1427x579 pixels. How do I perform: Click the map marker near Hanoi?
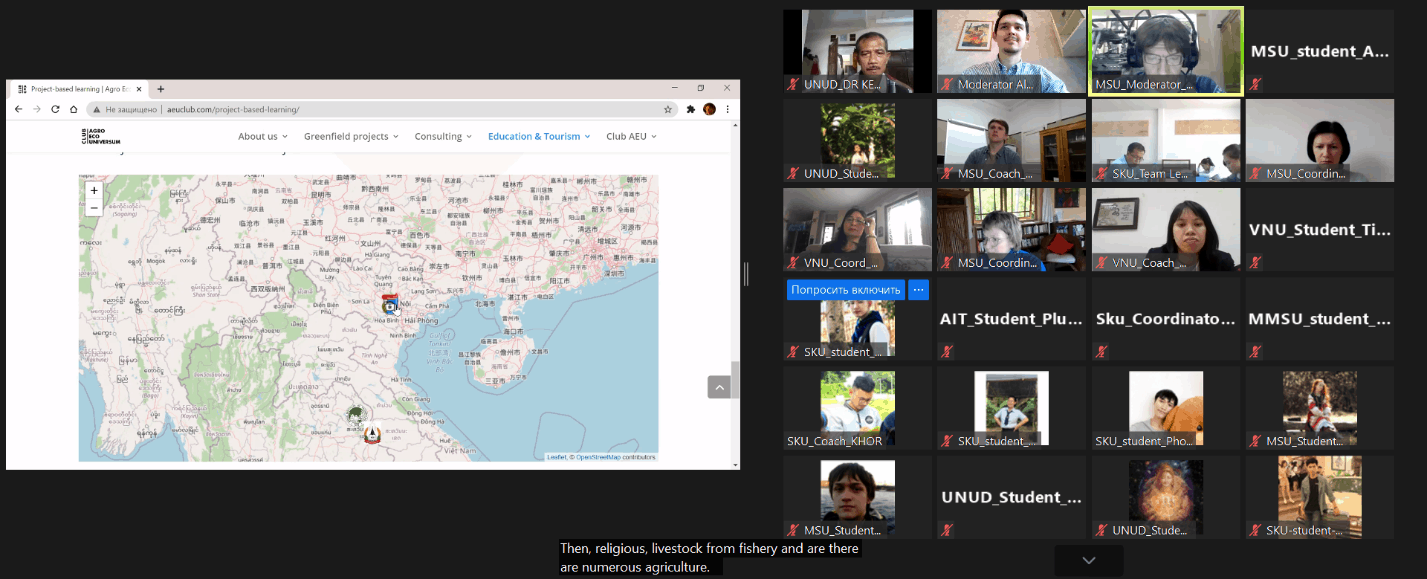coord(390,305)
